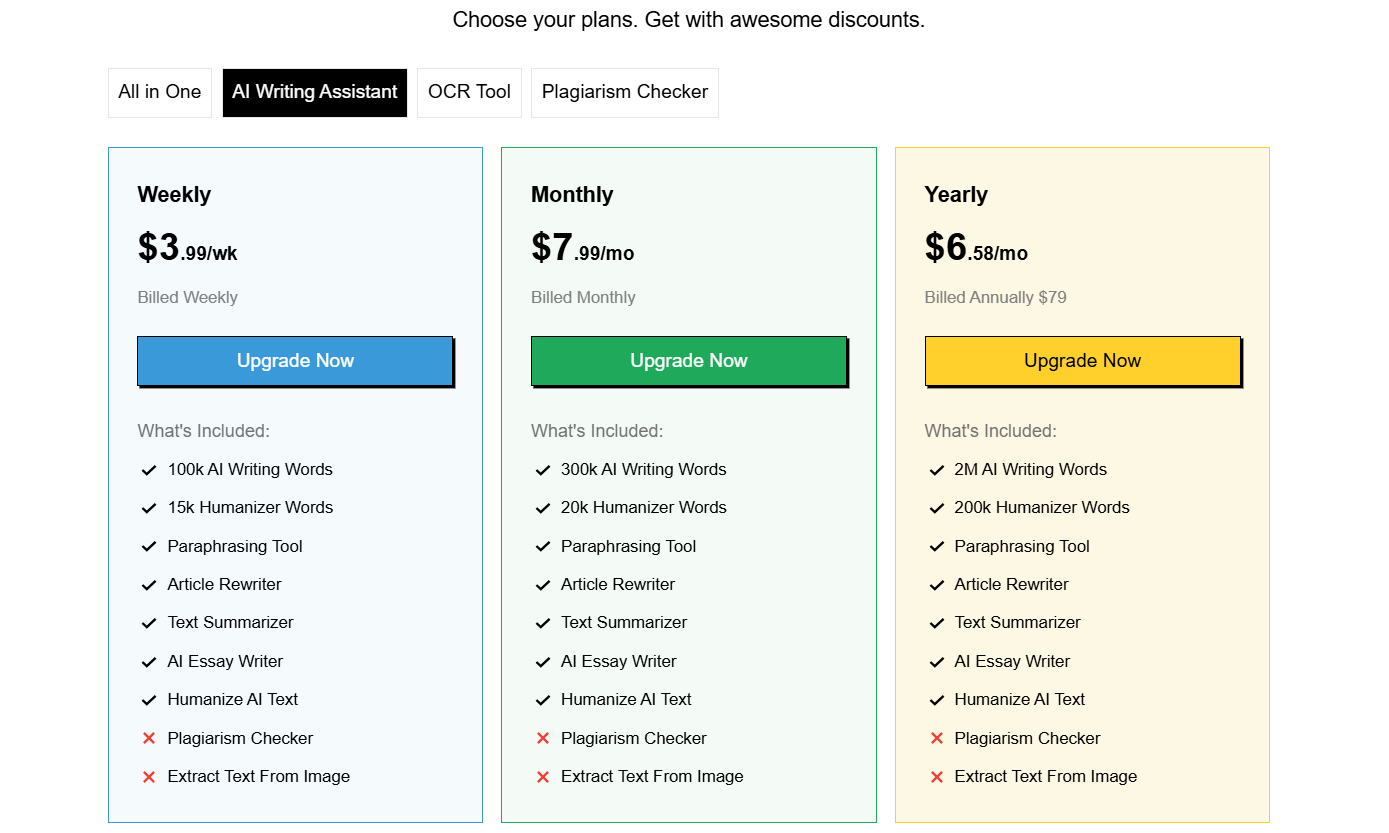Click checkmark beside Monthly Article Rewriter
Screen dimensions: 1389x833
pyautogui.click(x=543, y=585)
